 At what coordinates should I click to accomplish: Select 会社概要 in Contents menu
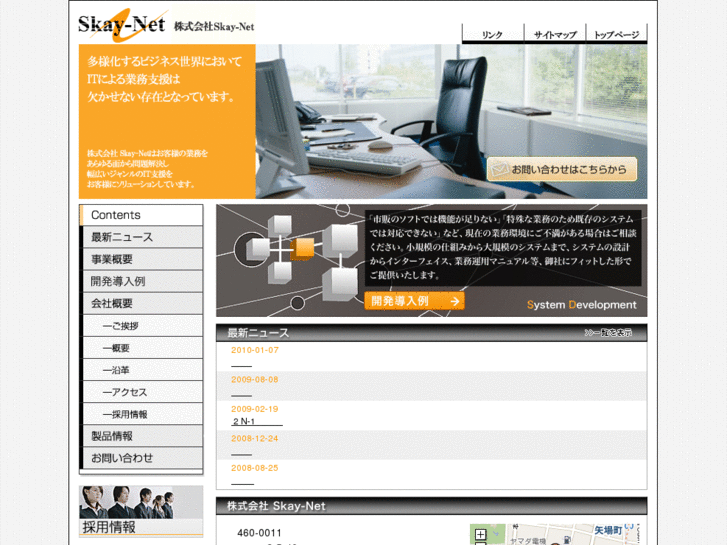(141, 303)
